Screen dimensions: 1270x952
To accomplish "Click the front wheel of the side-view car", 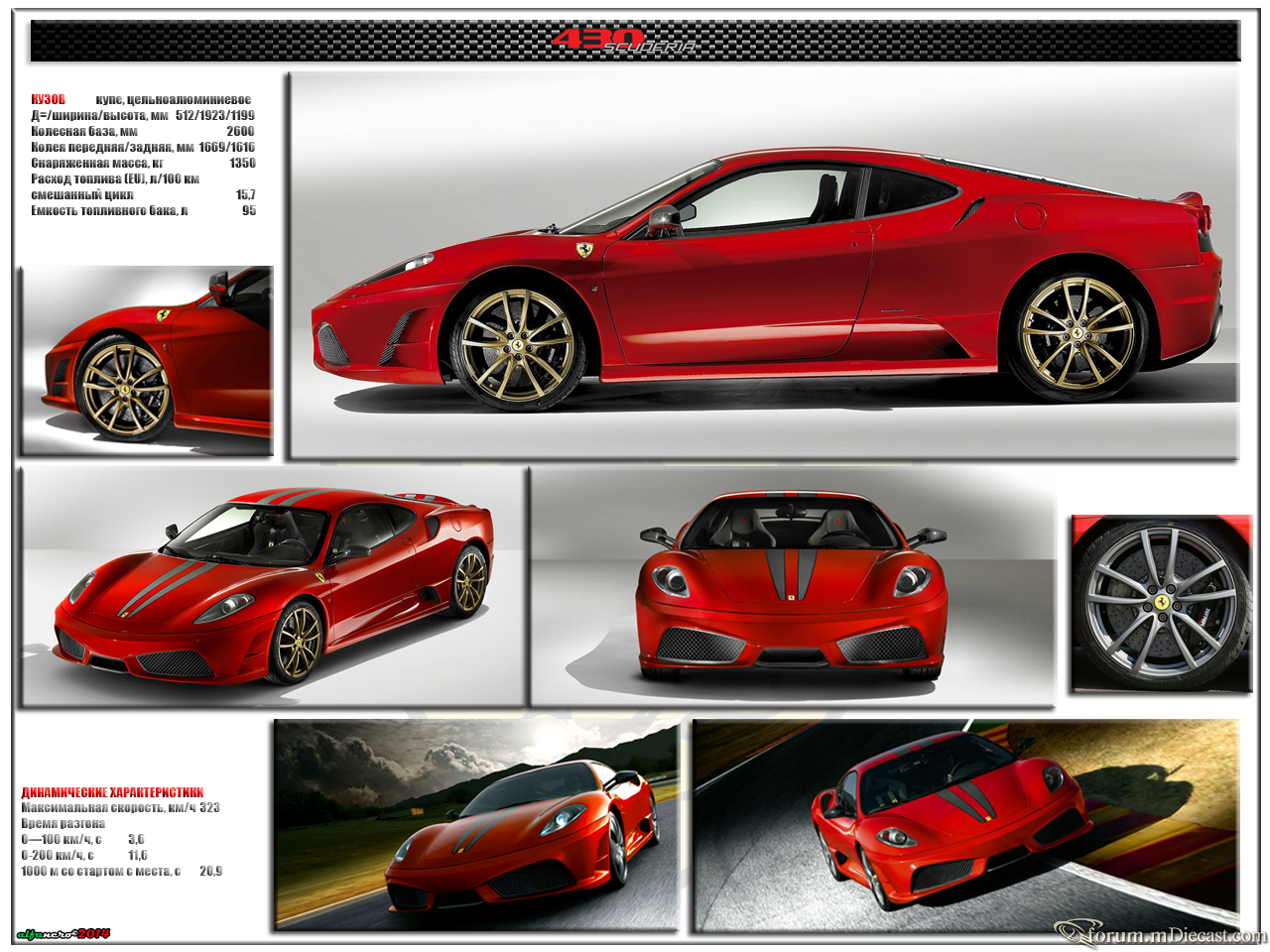I will (x=517, y=346).
